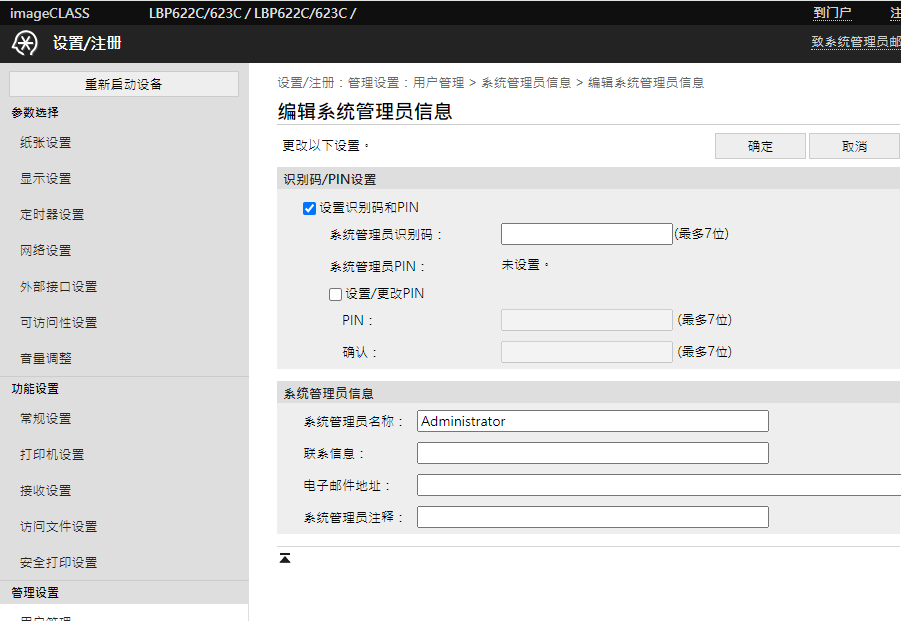Click the 取消 button

click(854, 146)
